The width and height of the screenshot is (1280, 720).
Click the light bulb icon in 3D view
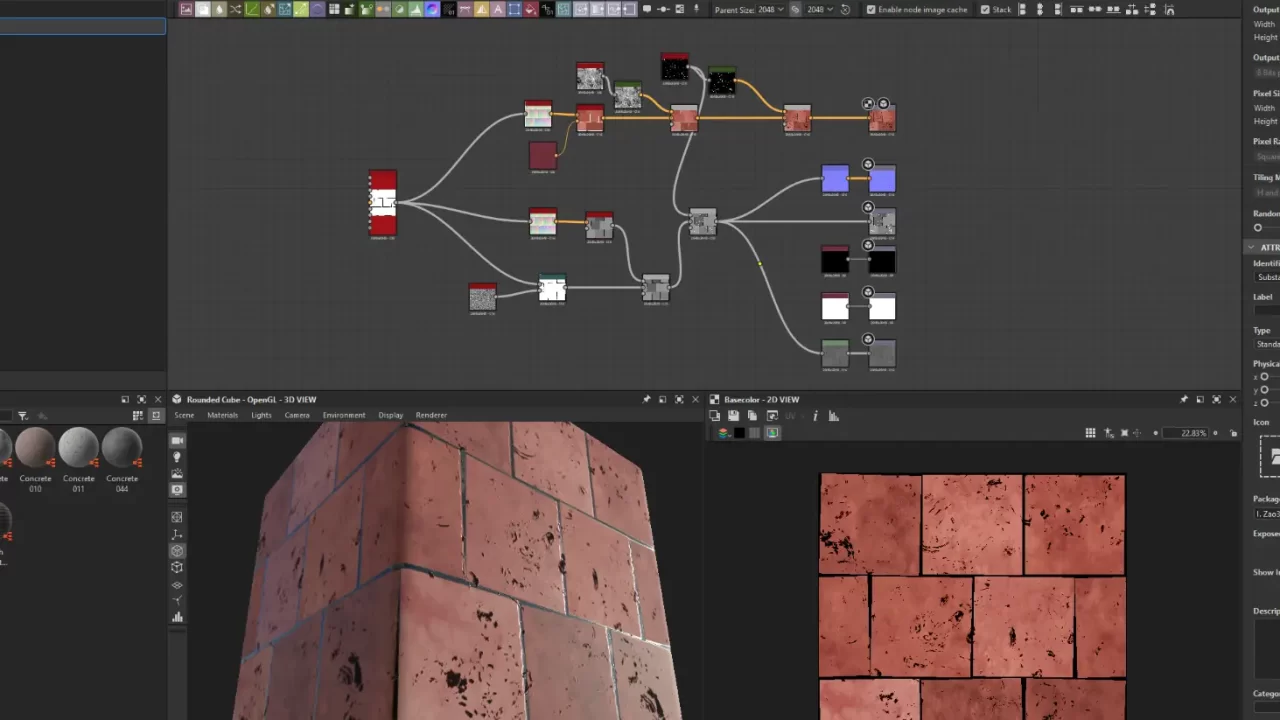177,457
